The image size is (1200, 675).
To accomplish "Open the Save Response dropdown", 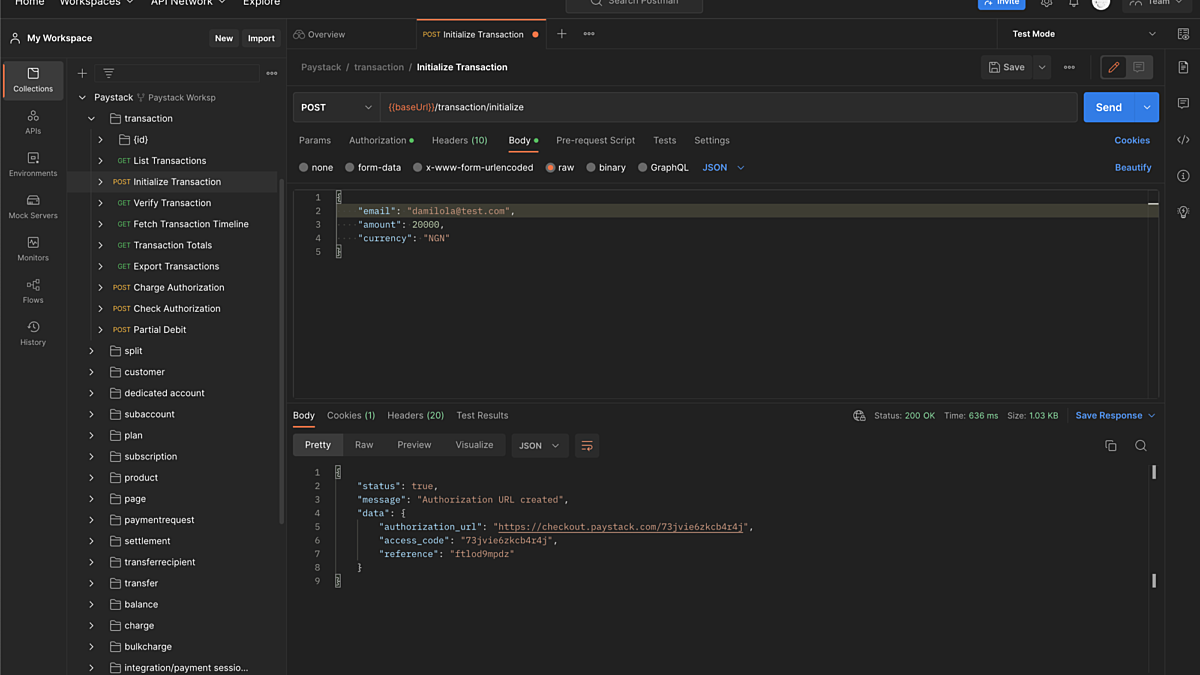I will 1115,416.
